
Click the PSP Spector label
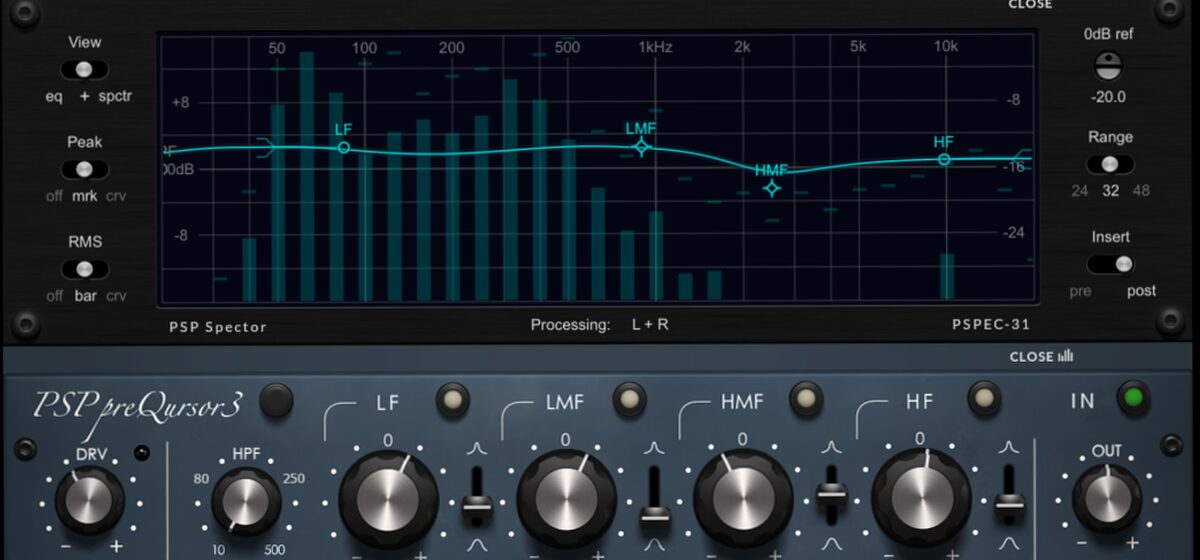tap(218, 326)
